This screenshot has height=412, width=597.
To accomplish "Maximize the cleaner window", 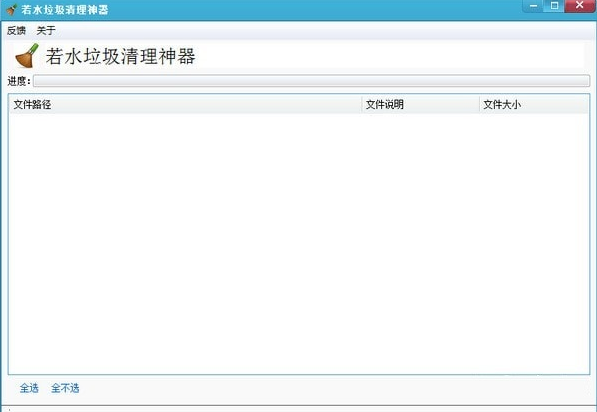I will 554,6.
